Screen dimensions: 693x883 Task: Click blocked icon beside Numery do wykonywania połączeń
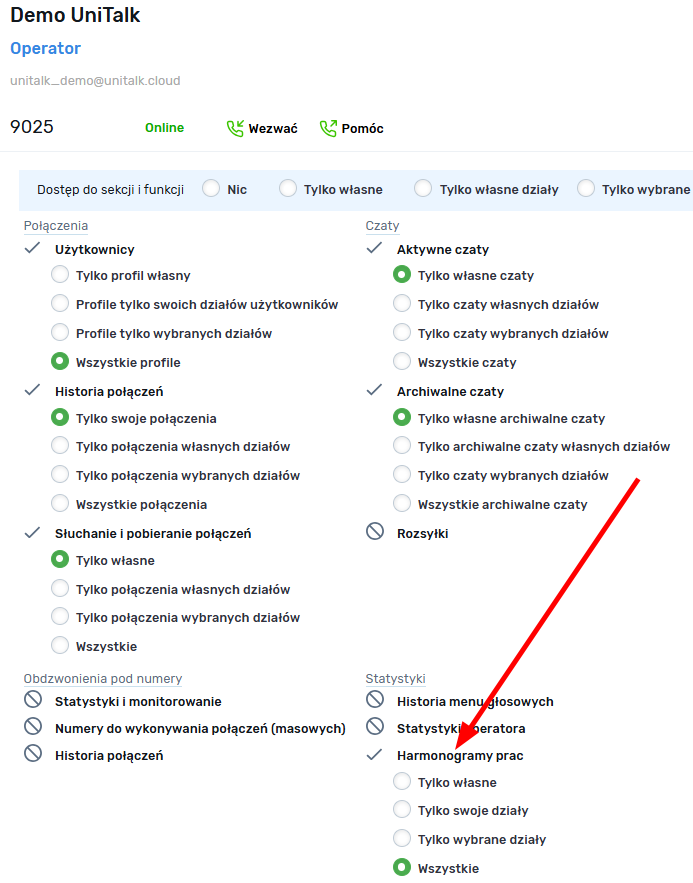(33, 727)
